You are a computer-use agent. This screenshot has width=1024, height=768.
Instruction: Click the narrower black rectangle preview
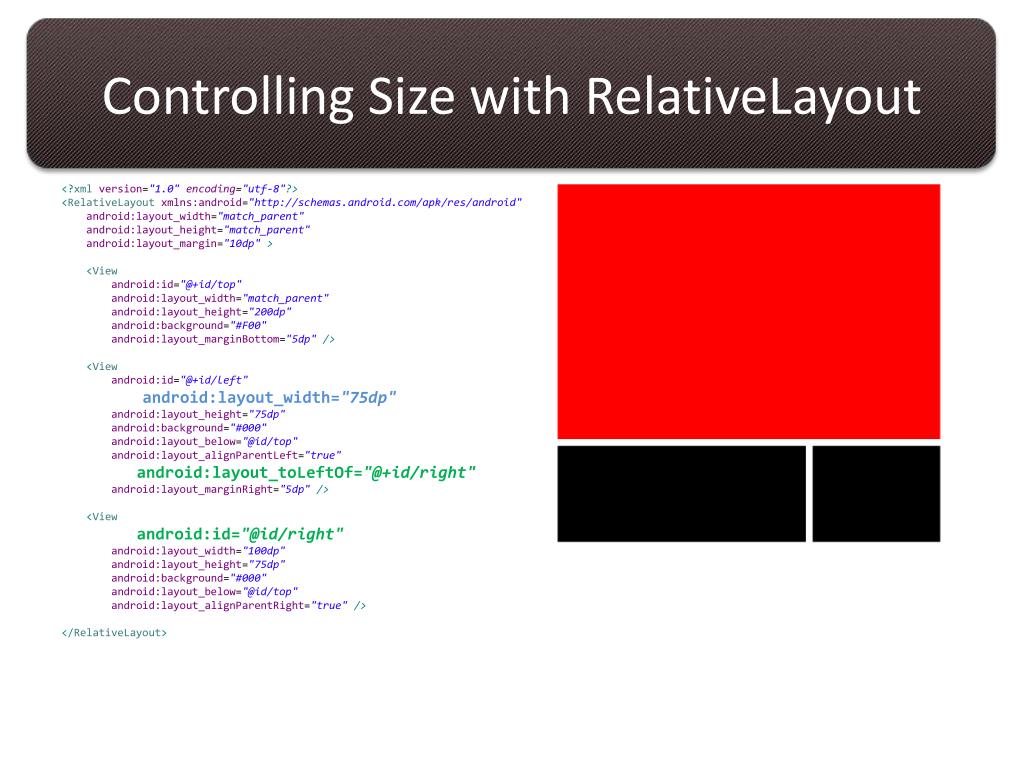pos(876,494)
